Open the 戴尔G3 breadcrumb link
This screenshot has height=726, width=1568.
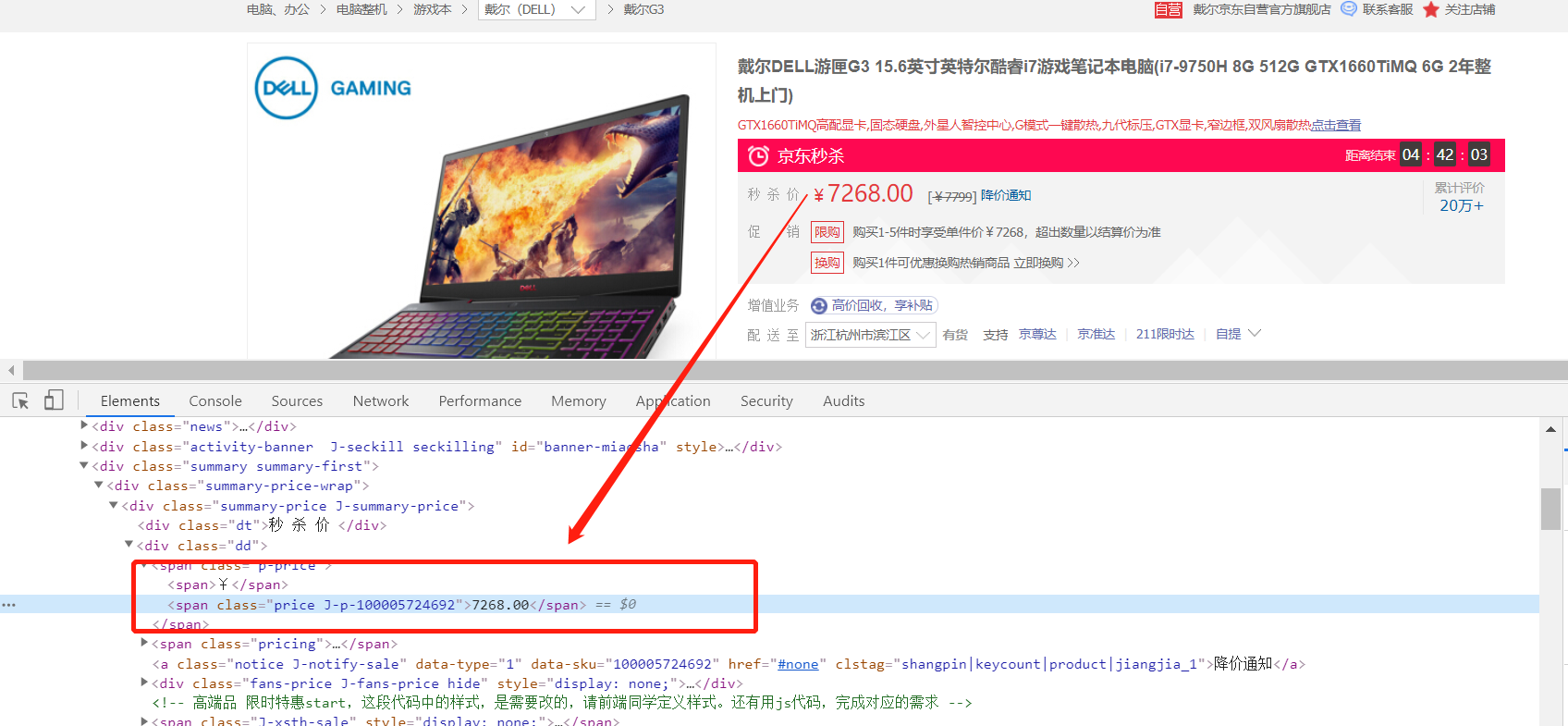[643, 9]
